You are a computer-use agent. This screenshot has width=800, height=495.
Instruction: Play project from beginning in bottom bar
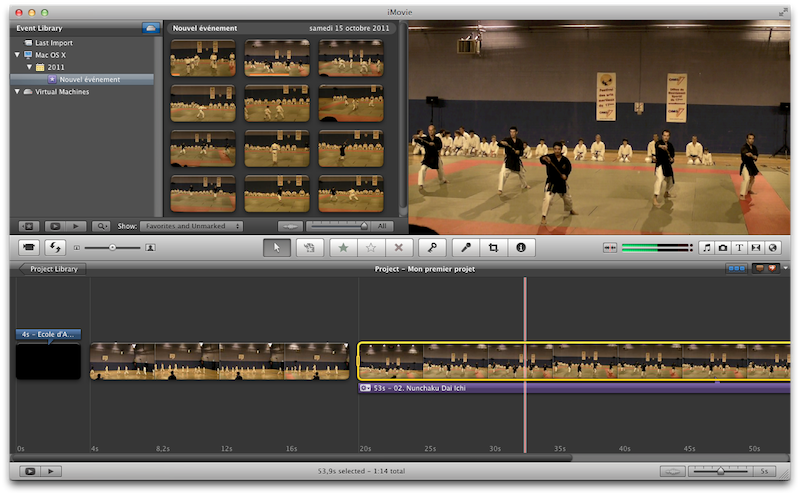[x=51, y=472]
